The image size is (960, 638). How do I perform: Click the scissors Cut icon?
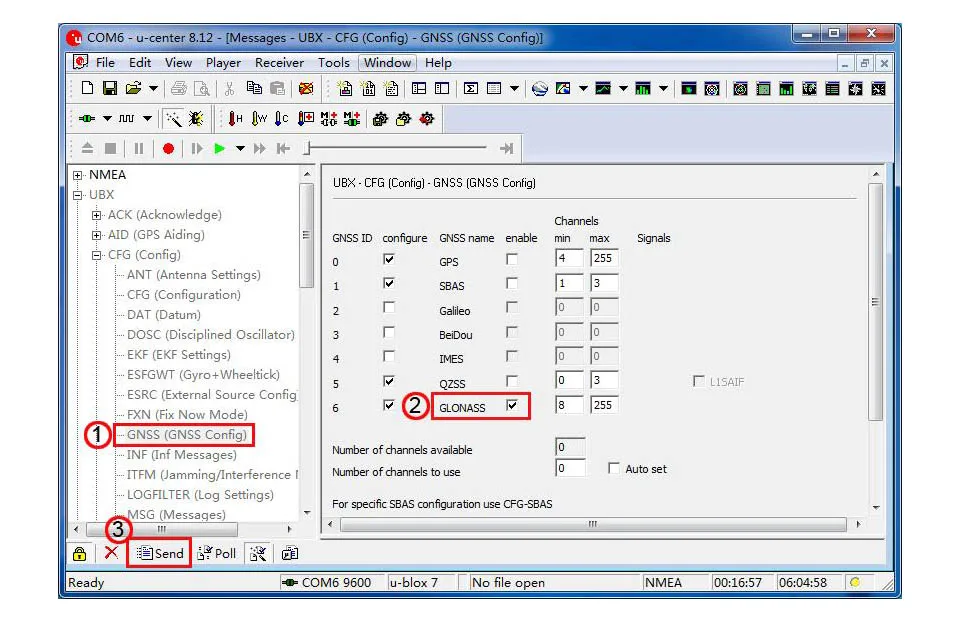click(230, 89)
